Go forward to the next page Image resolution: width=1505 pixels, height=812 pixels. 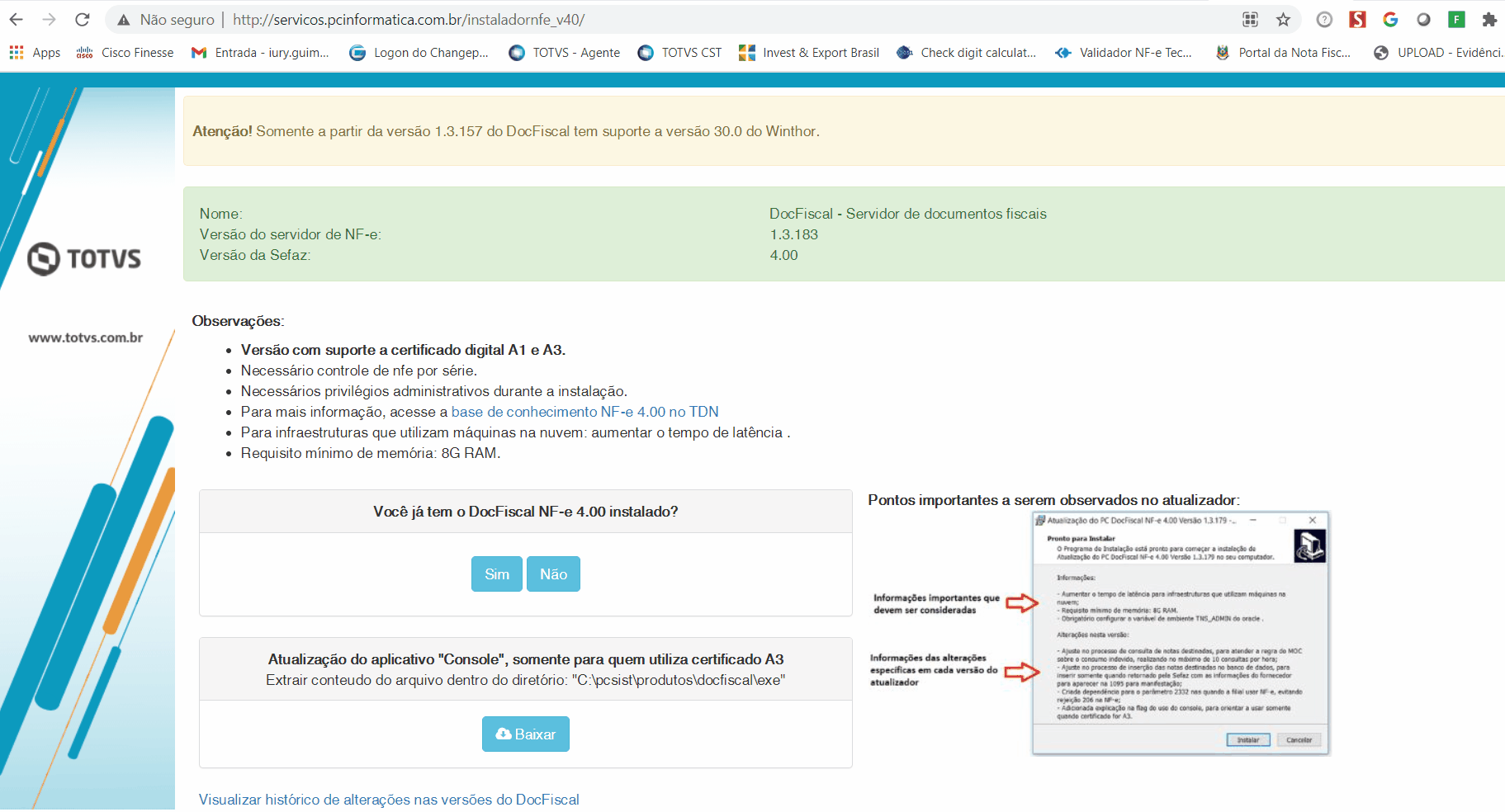49,19
